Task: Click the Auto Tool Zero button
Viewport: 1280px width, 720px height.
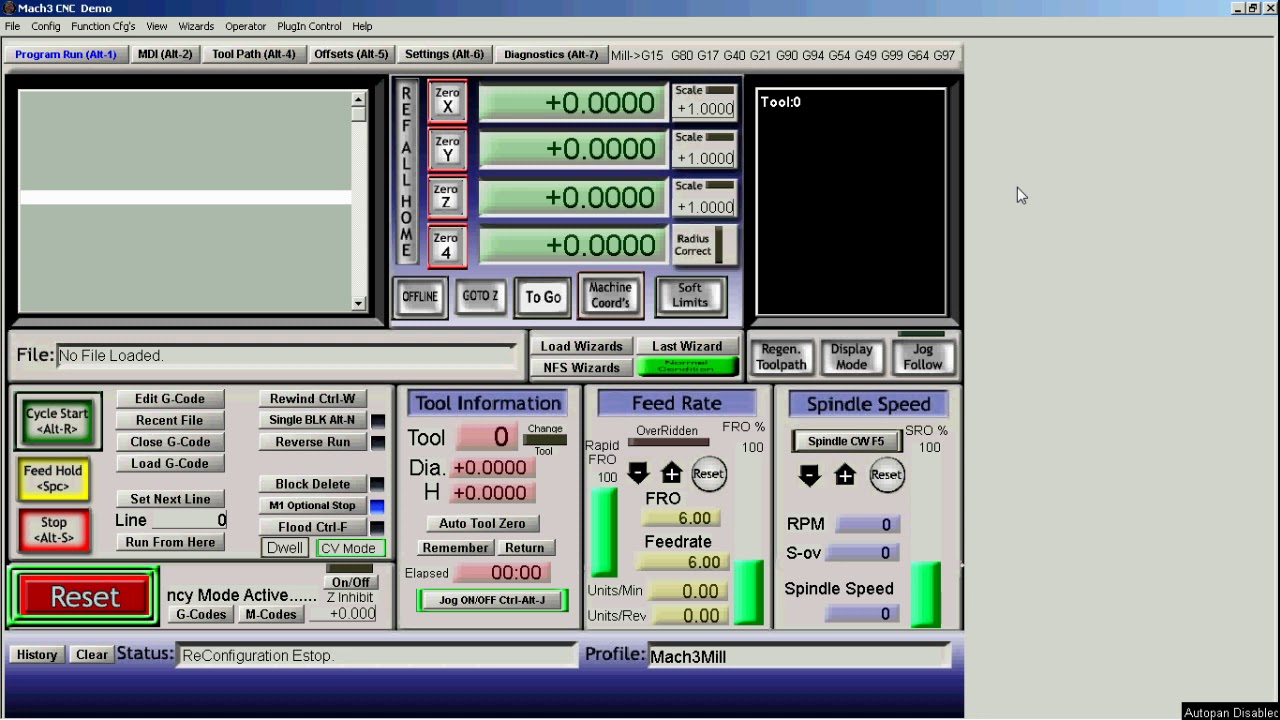Action: 482,523
